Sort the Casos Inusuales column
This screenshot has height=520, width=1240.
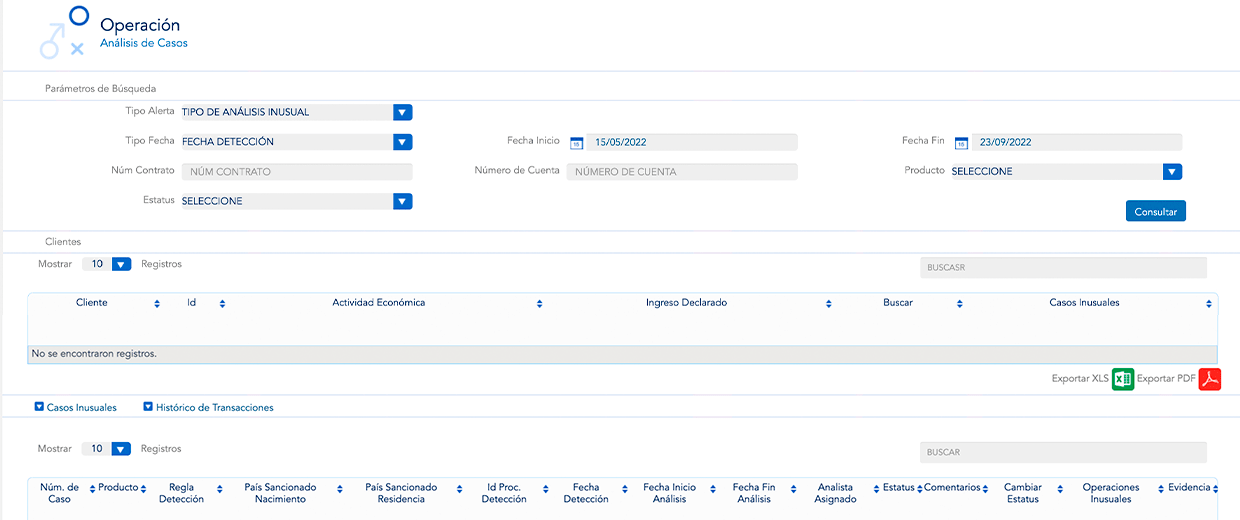[1208, 304]
